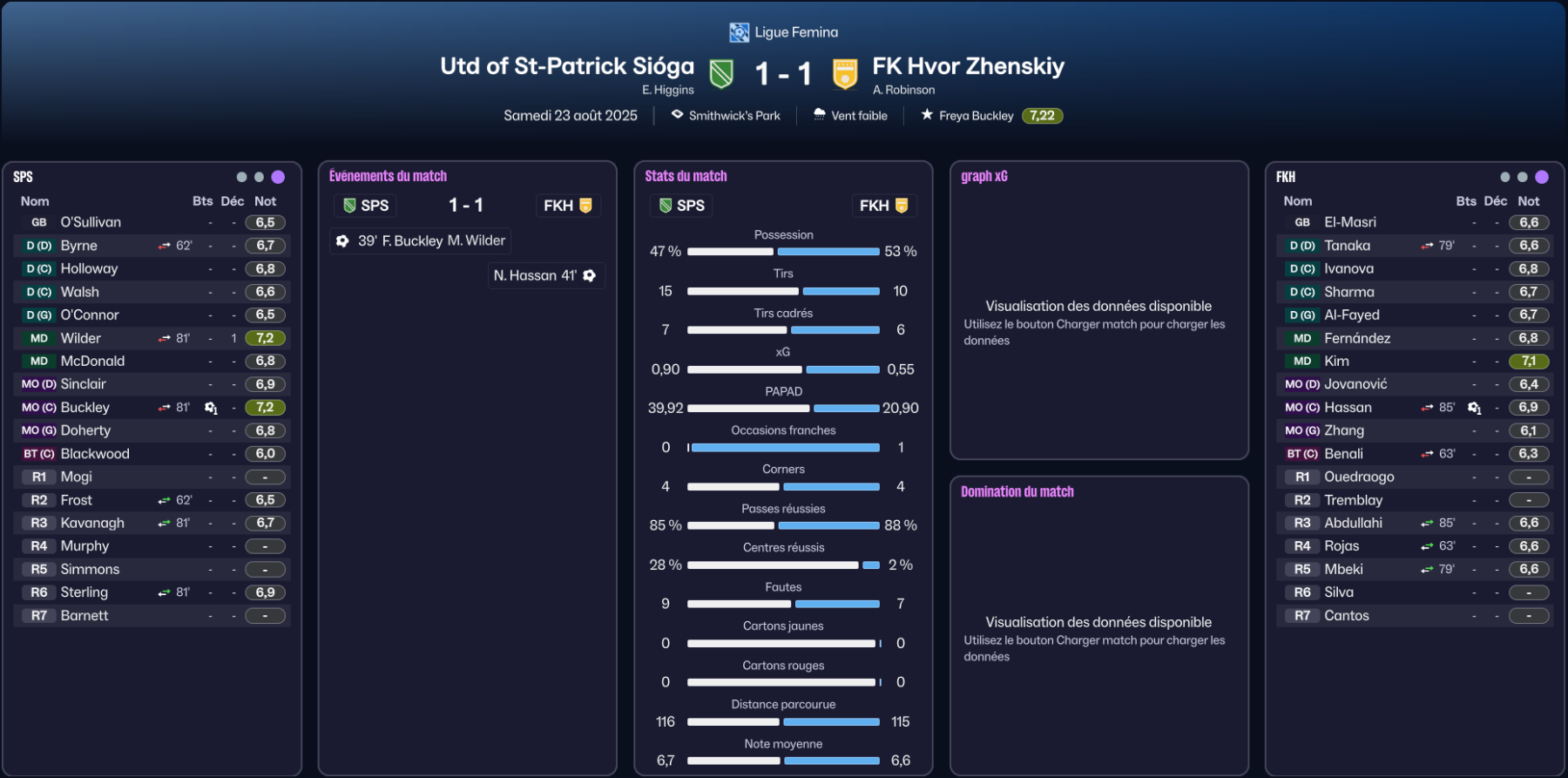Open the Événements du match panel title
Image resolution: width=1568 pixels, height=778 pixels.
coord(388,176)
